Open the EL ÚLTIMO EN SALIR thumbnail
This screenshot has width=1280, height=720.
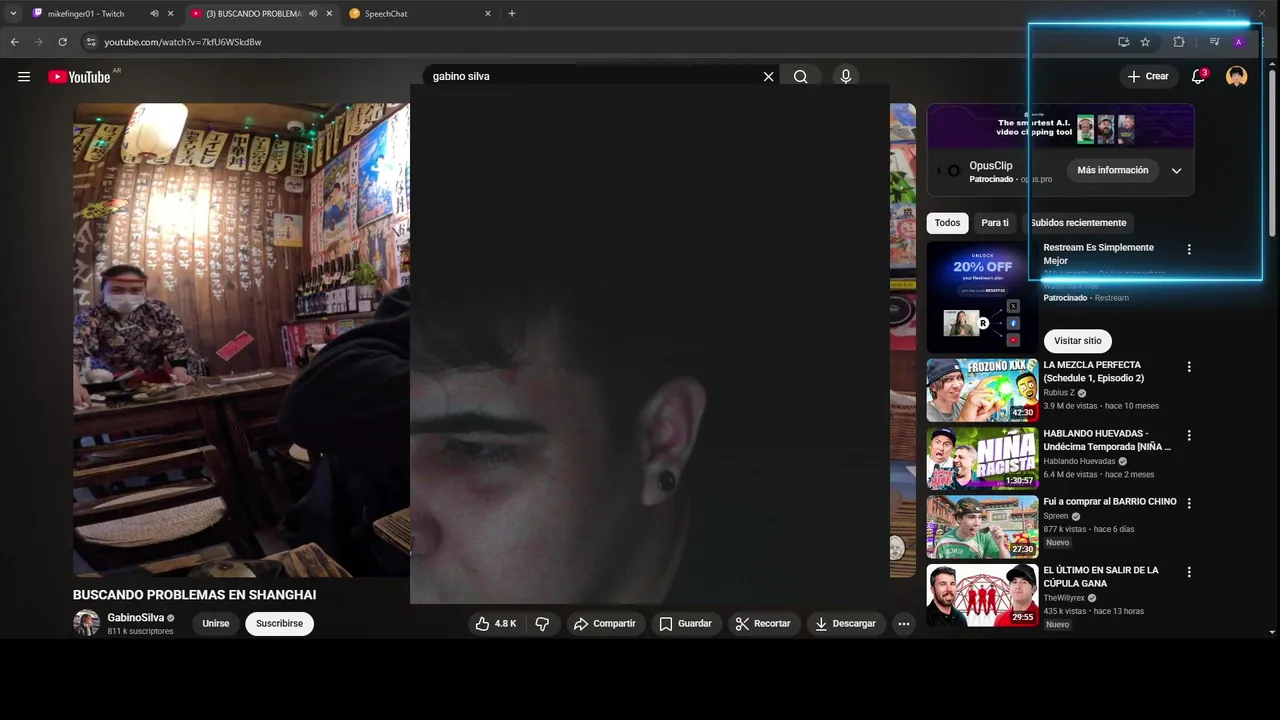(x=982, y=595)
